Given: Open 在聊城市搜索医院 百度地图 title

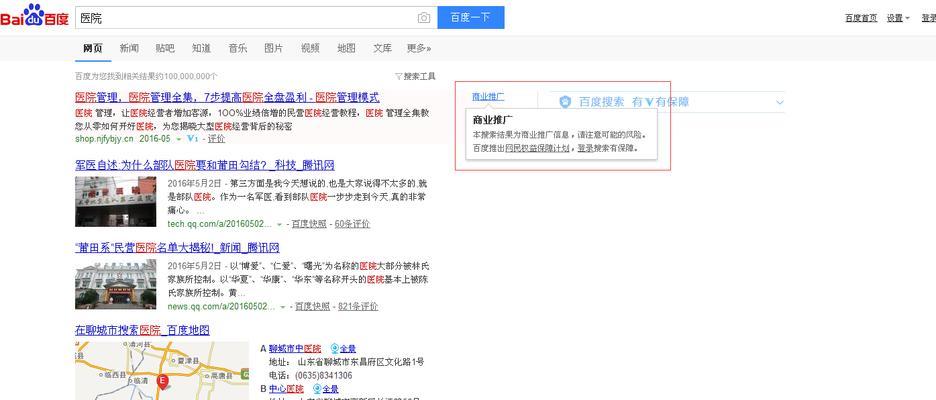Looking at the screenshot, I should coord(142,330).
